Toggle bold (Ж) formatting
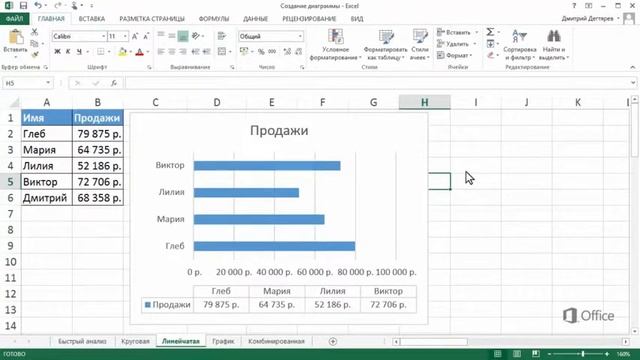640x360 pixels. click(x=57, y=51)
